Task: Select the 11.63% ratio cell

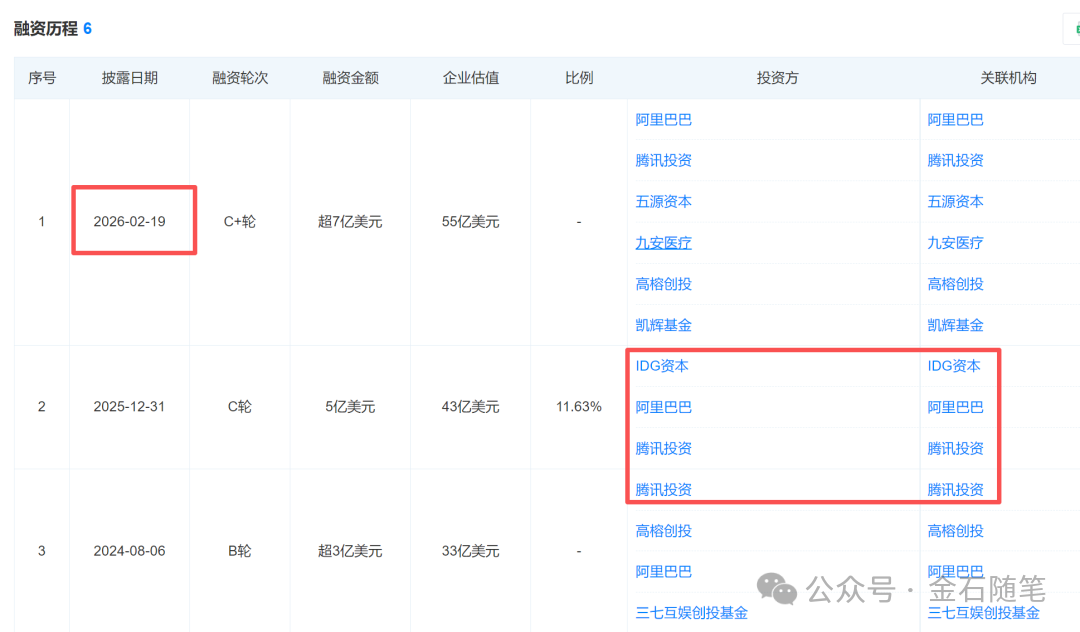Action: pyautogui.click(x=579, y=407)
